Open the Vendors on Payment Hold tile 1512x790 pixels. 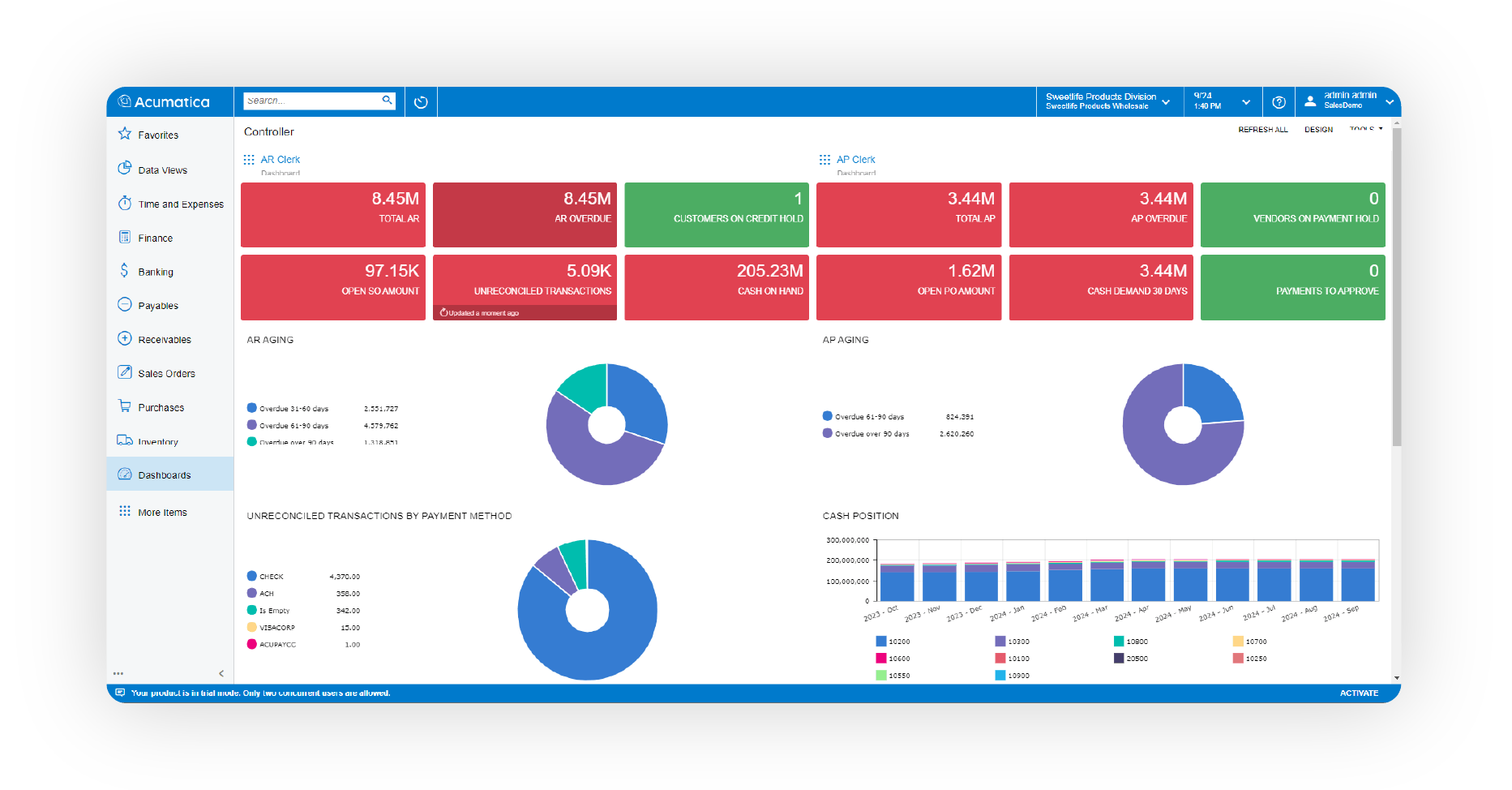tap(1293, 215)
